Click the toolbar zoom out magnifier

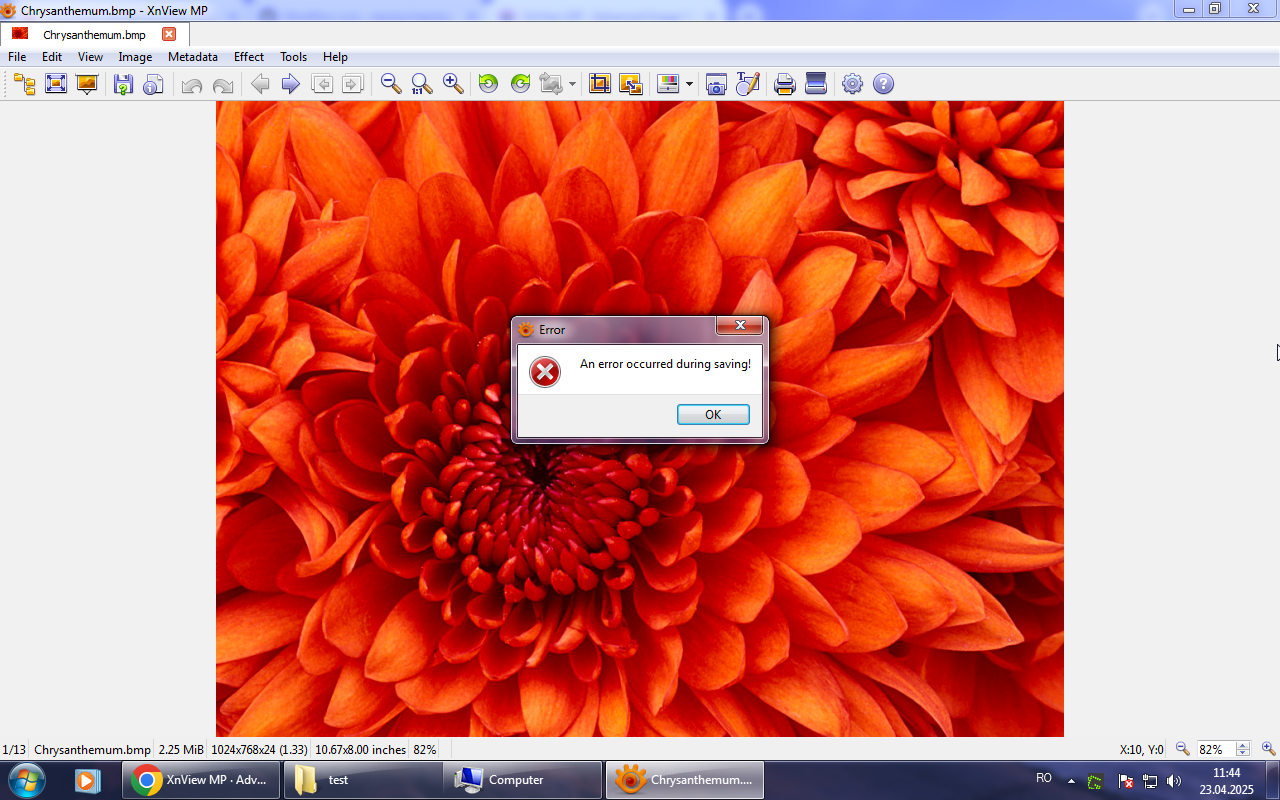(x=391, y=84)
